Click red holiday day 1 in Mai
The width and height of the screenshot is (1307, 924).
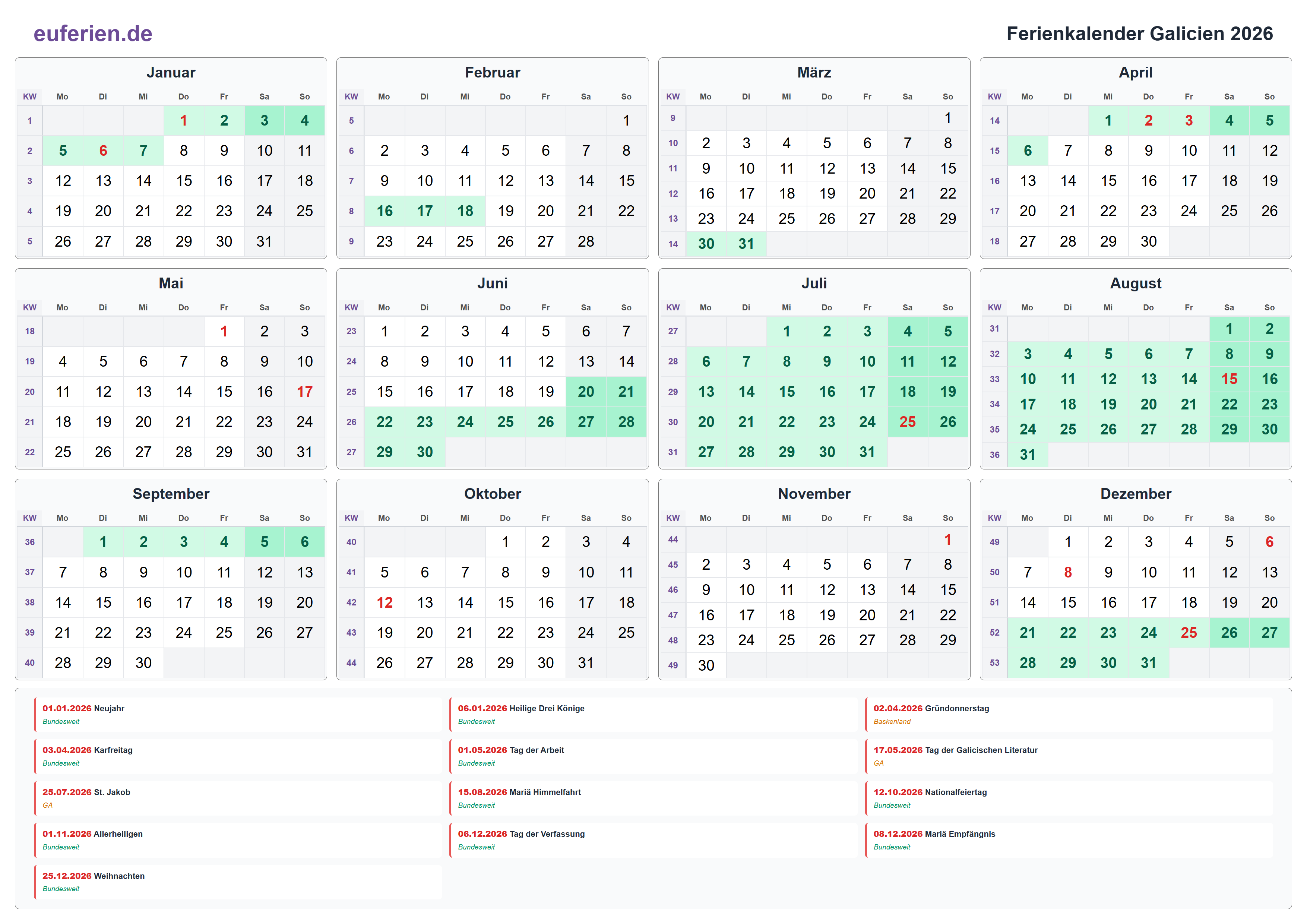[x=224, y=331]
